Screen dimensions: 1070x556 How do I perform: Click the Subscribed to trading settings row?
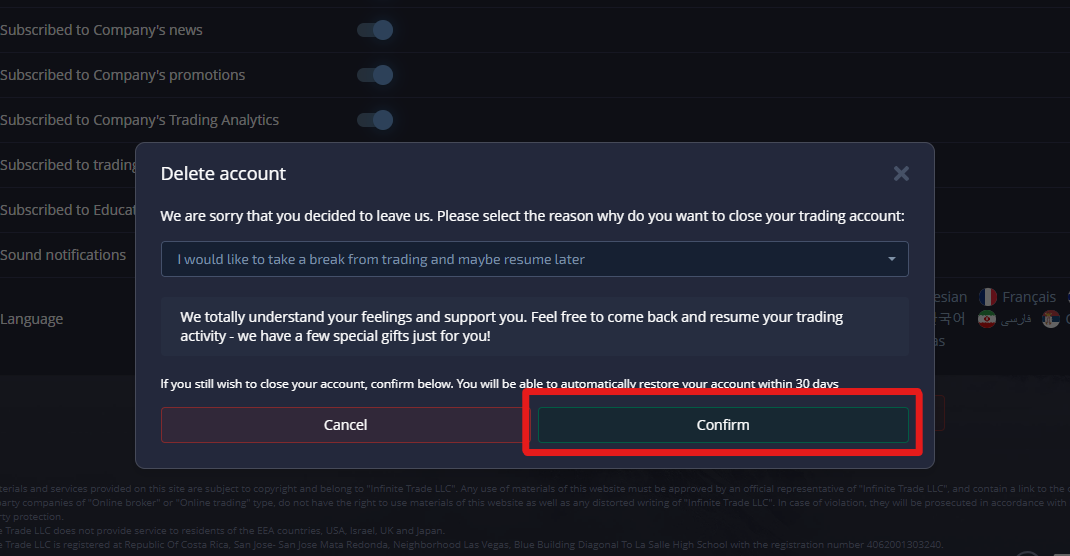point(68,165)
